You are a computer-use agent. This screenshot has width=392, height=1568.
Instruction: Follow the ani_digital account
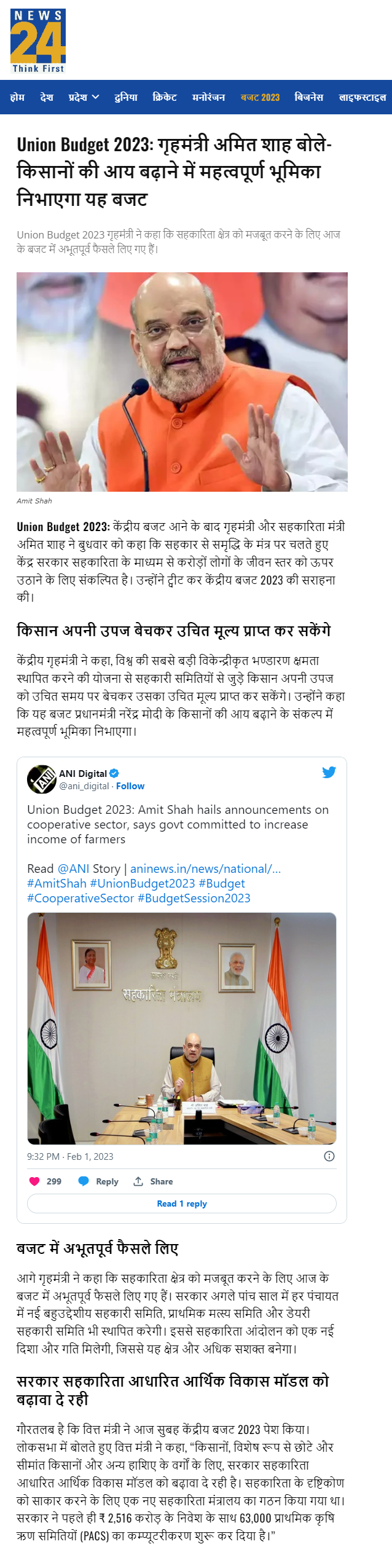(x=130, y=786)
